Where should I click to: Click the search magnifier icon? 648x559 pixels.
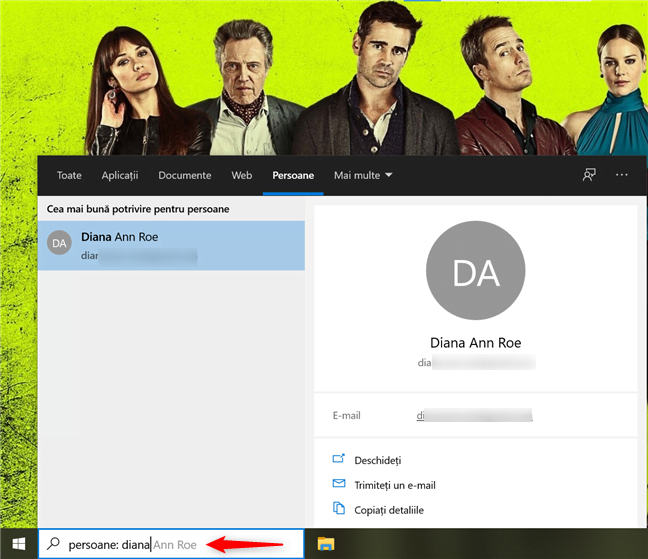(53, 544)
